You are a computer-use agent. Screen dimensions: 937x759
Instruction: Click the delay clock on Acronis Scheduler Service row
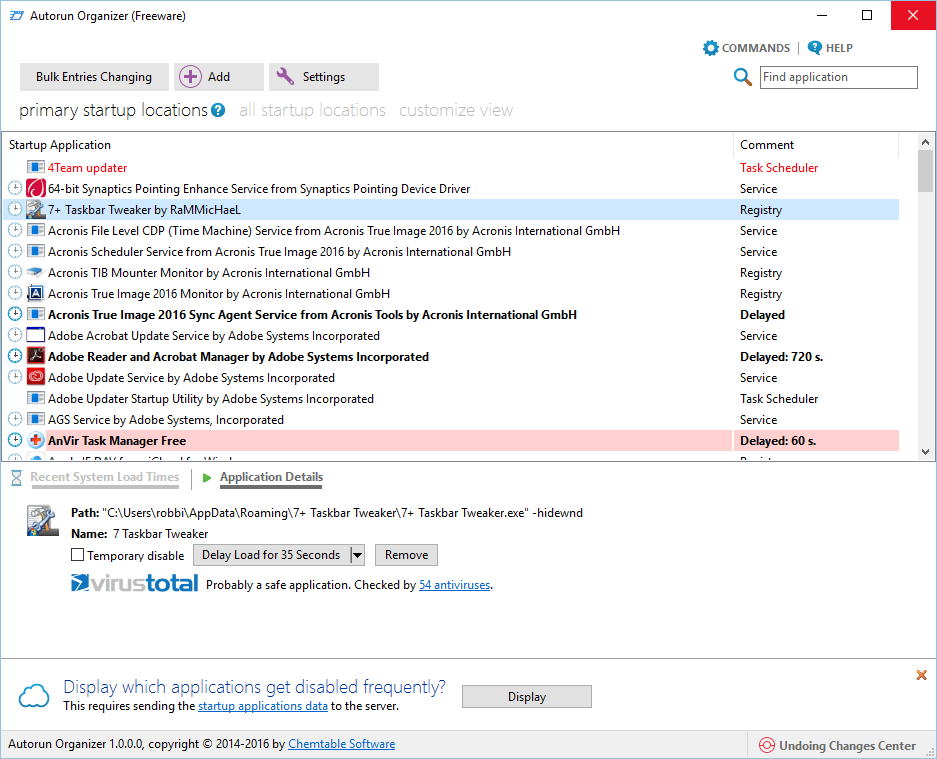(15, 251)
